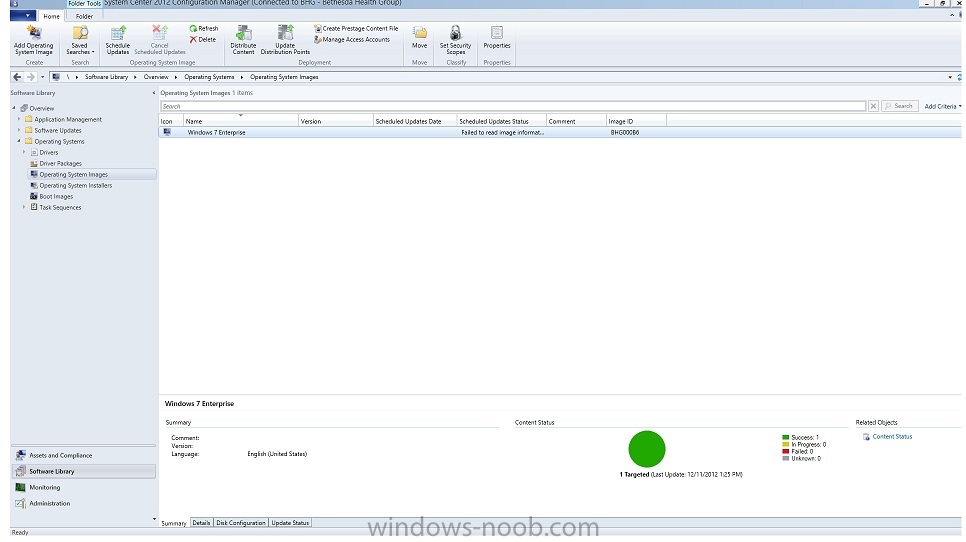966x542 pixels.
Task: Refresh the operating system images list
Action: coord(203,28)
